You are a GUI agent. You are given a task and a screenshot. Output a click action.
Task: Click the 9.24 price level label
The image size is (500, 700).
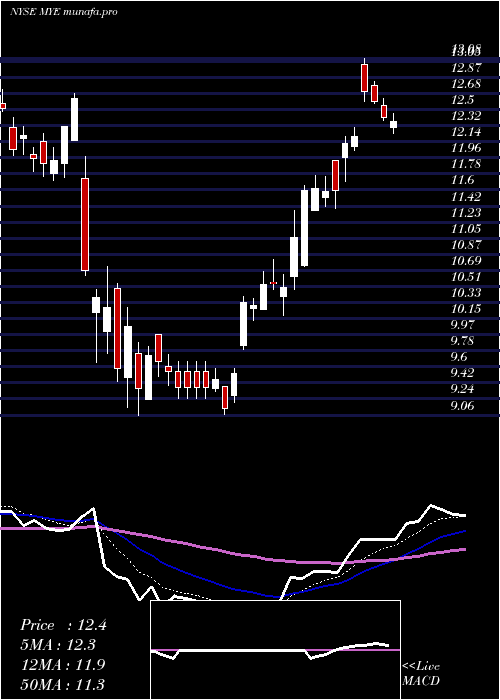click(462, 389)
